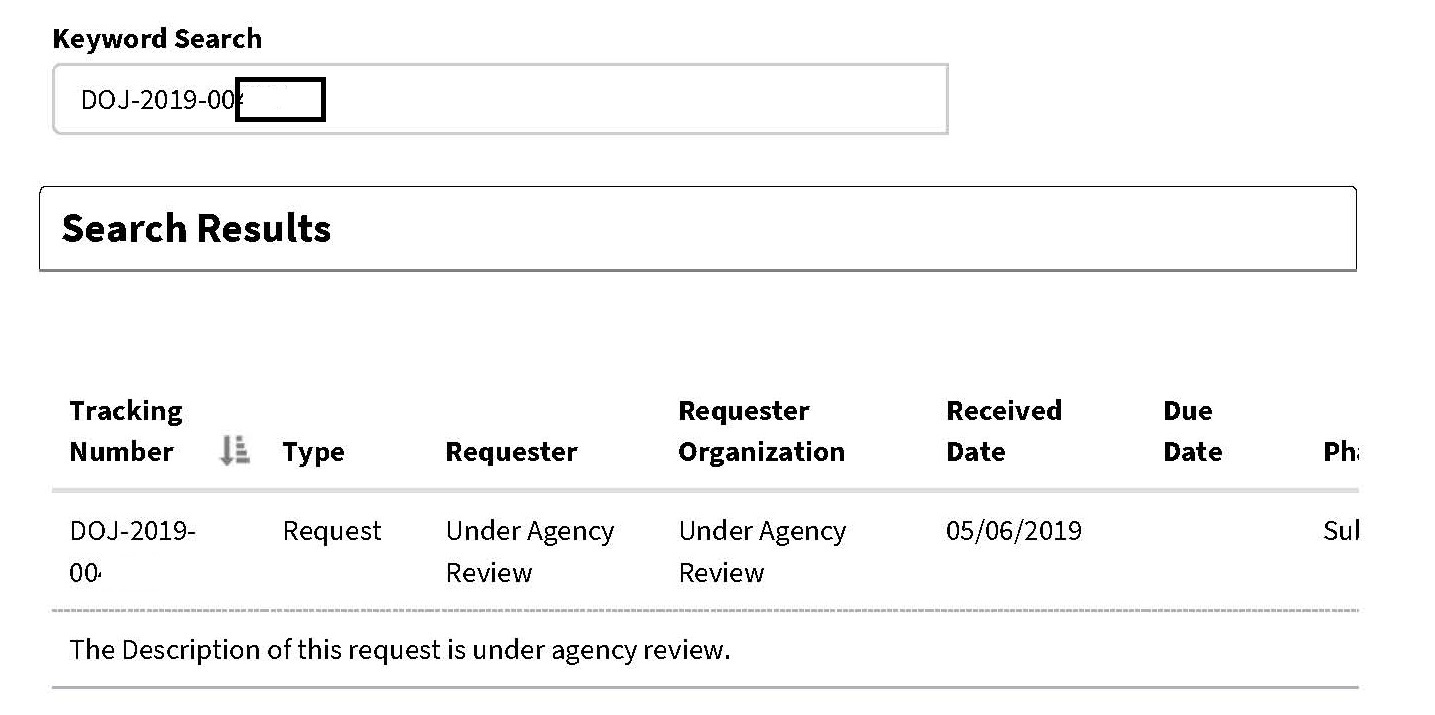
Task: Select Under Agency Review in Requester Organization column
Action: [x=762, y=551]
